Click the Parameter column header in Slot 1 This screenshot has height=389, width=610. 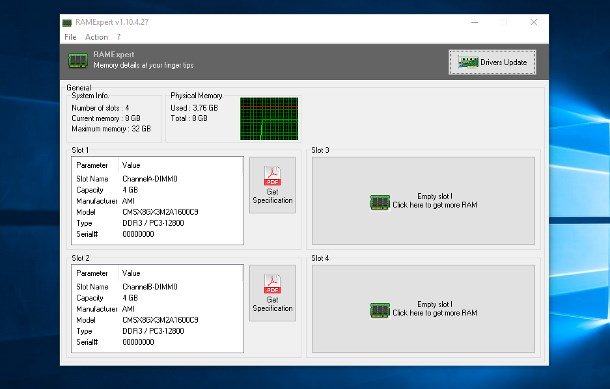[x=95, y=165]
